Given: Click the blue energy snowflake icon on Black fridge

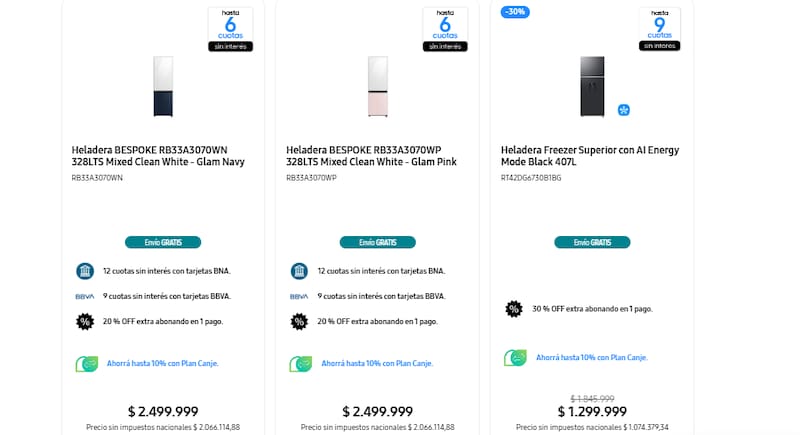Looking at the screenshot, I should [x=624, y=108].
